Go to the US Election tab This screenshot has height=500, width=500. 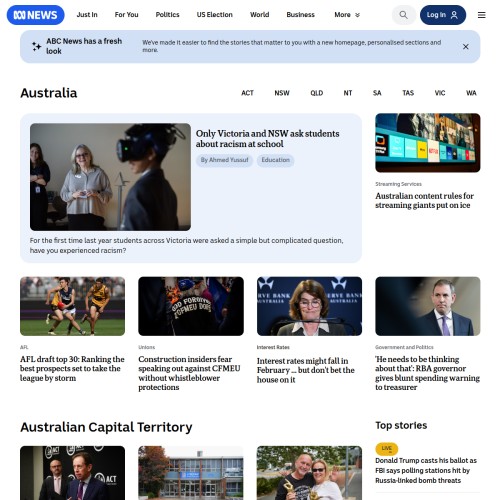click(214, 15)
